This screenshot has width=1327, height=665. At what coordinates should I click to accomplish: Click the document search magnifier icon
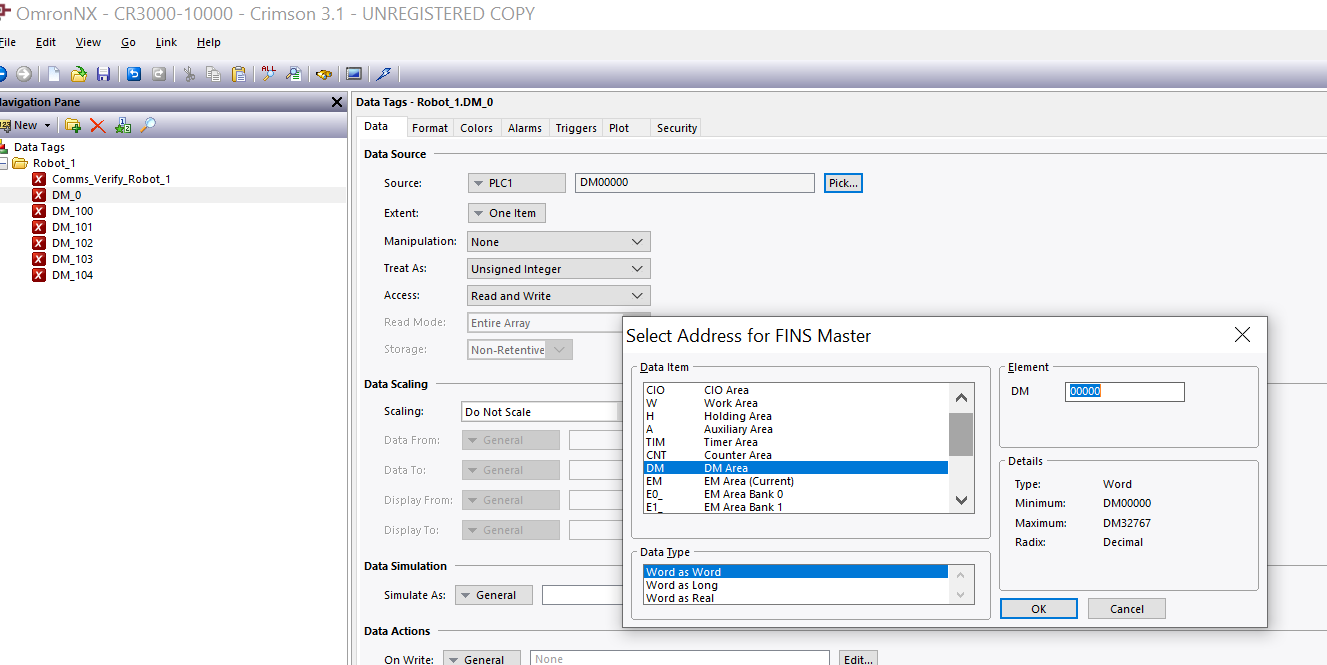[x=293, y=74]
